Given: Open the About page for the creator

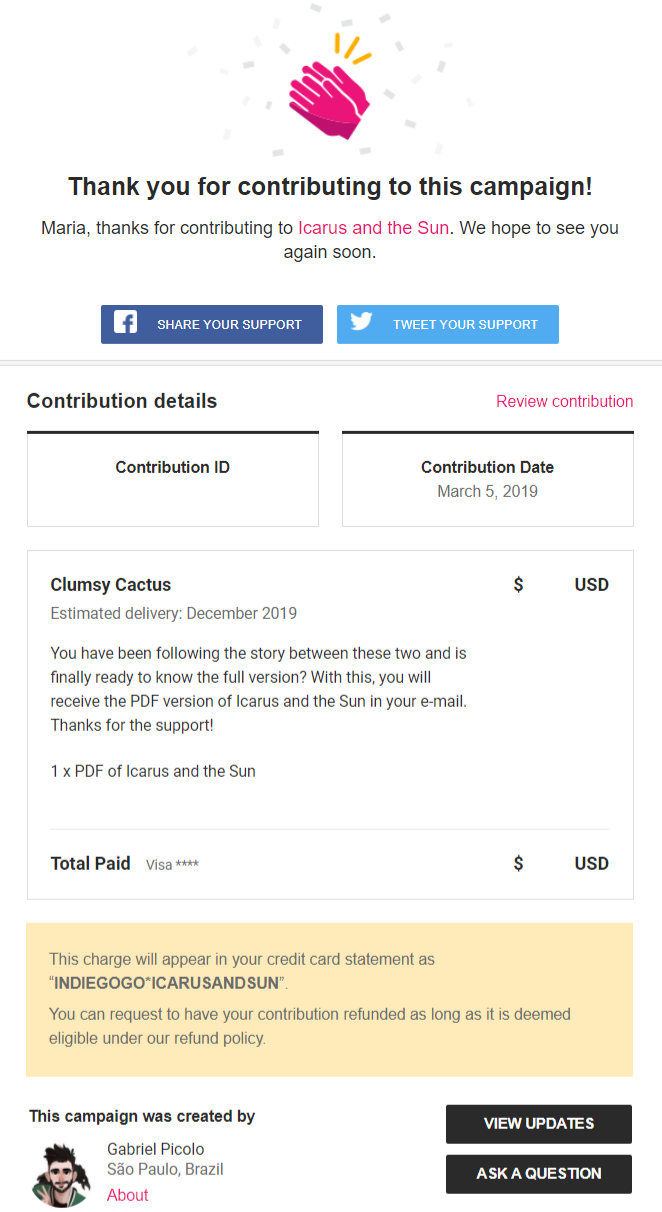Looking at the screenshot, I should 127,1194.
